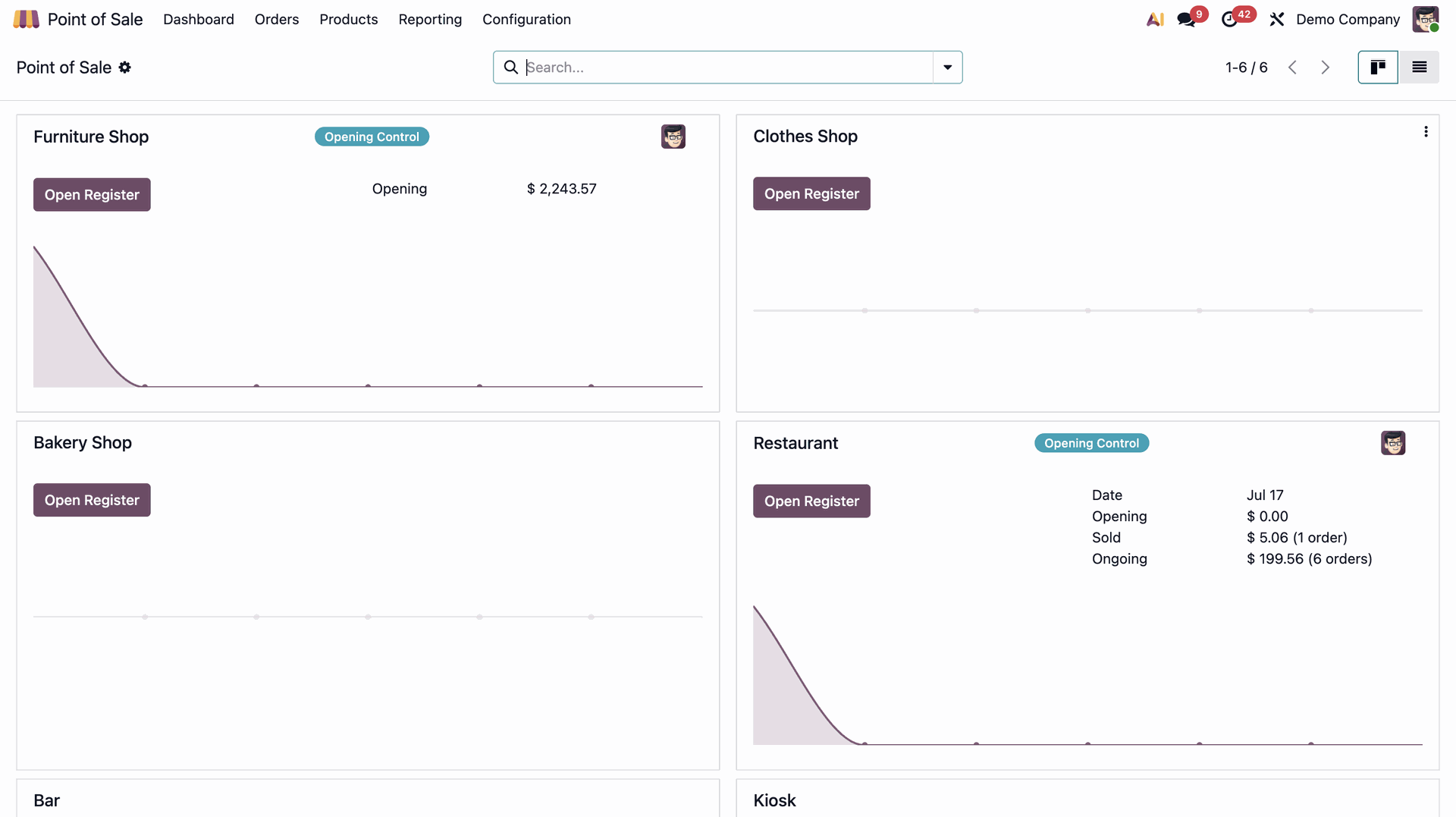This screenshot has width=1456, height=817.
Task: Open the AI assistant icon
Action: tap(1155, 19)
